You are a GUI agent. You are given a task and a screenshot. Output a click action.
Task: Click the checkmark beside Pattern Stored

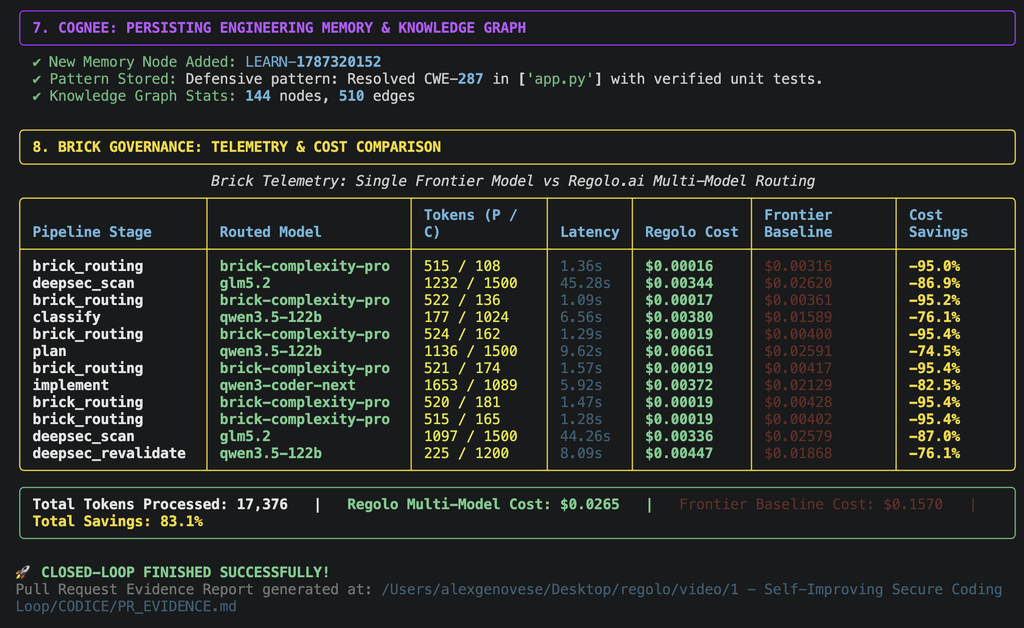coord(37,79)
